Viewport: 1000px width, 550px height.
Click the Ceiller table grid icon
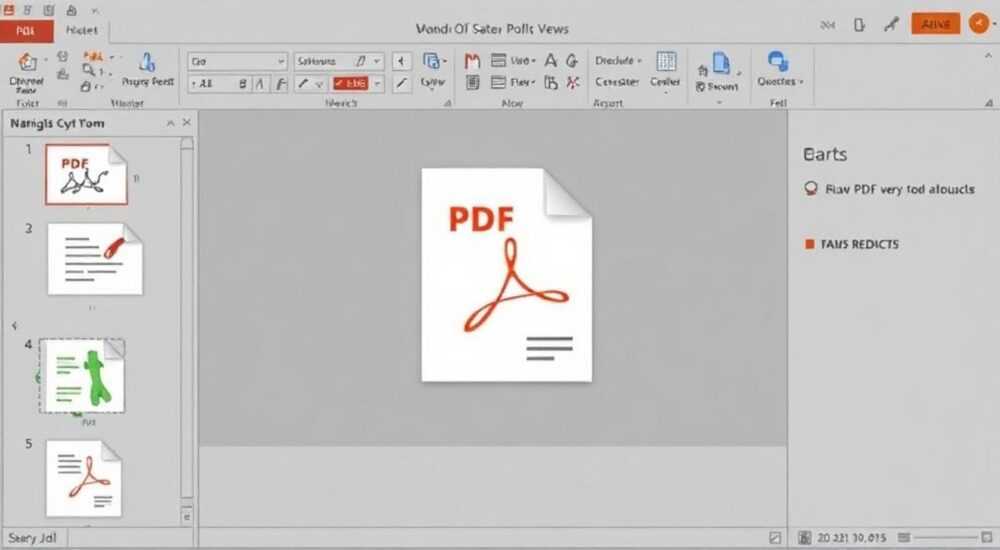click(x=666, y=61)
